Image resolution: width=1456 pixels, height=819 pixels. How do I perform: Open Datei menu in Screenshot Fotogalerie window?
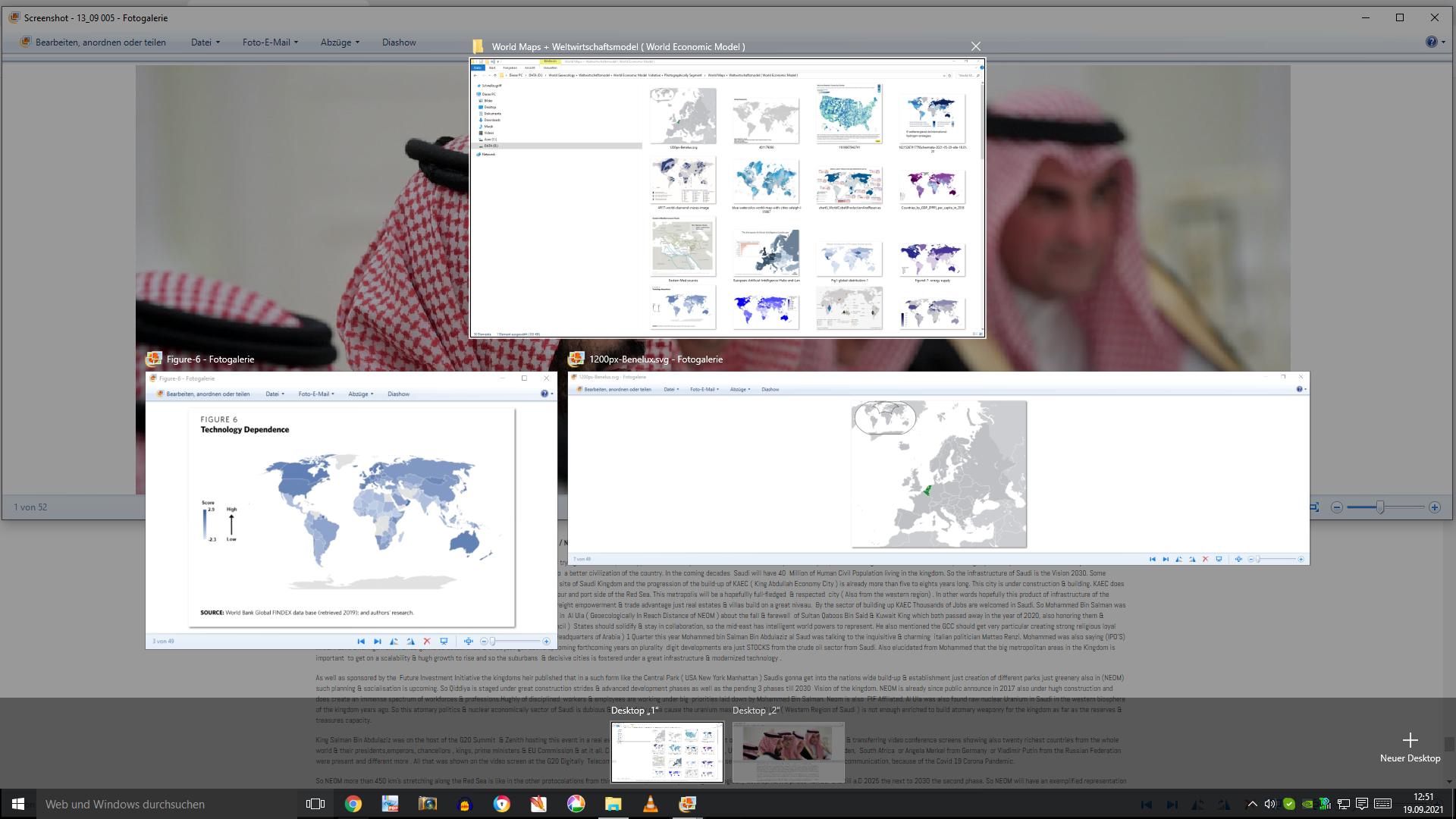tap(206, 42)
